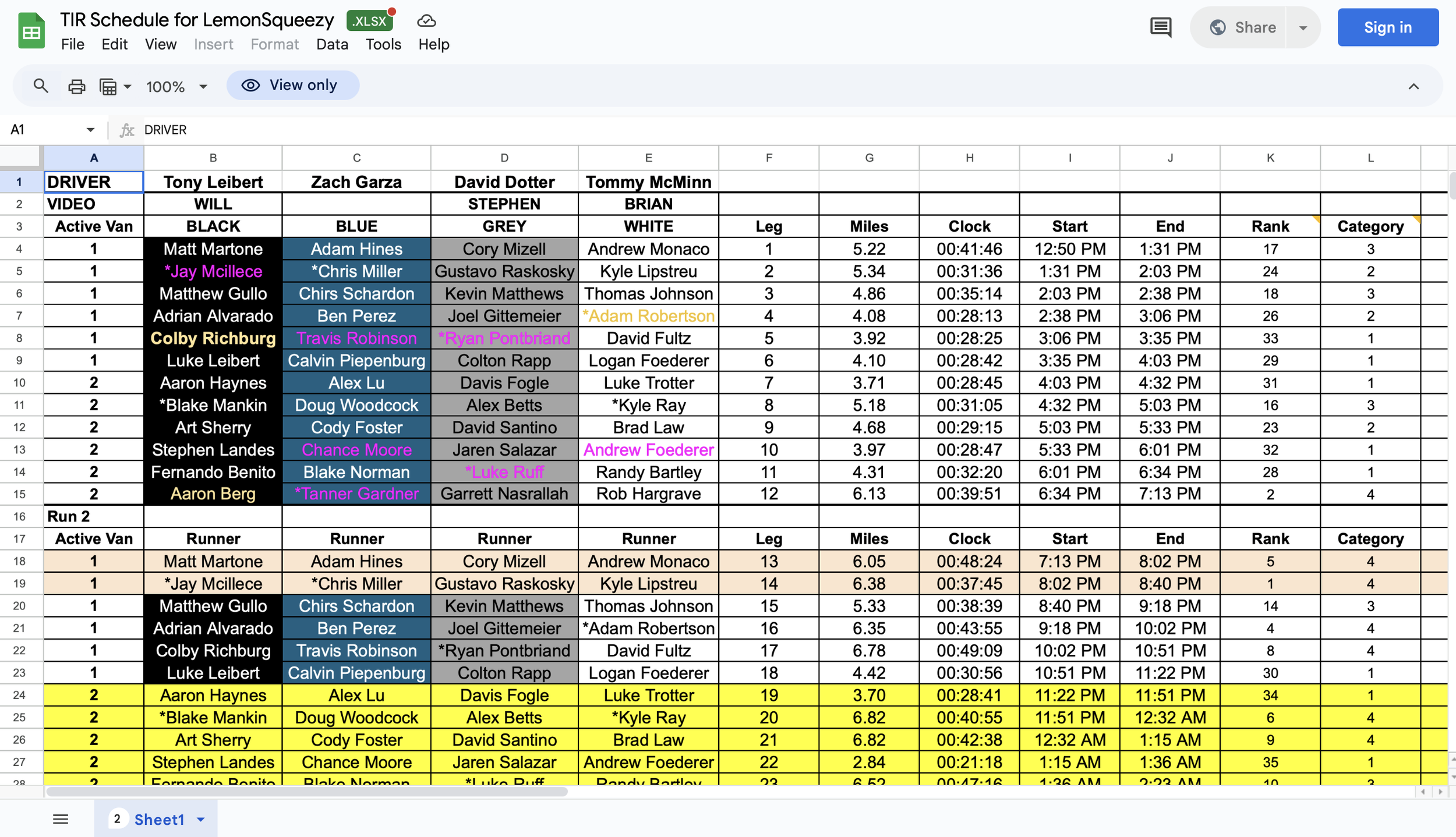Open the Name Box A1 dropdown
This screenshot has height=837, width=1456.
pyautogui.click(x=90, y=130)
